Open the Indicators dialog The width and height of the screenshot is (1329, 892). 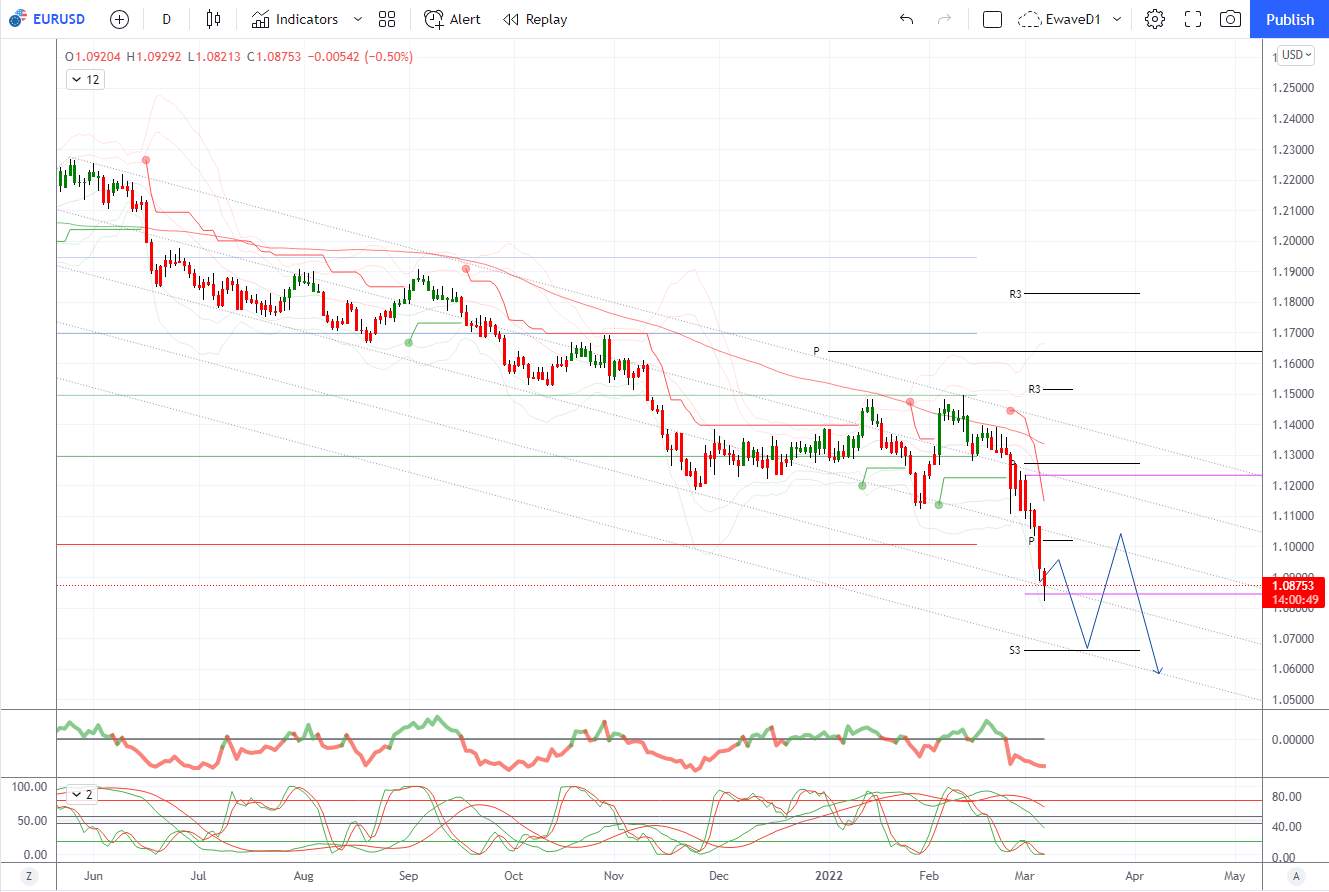pos(295,19)
